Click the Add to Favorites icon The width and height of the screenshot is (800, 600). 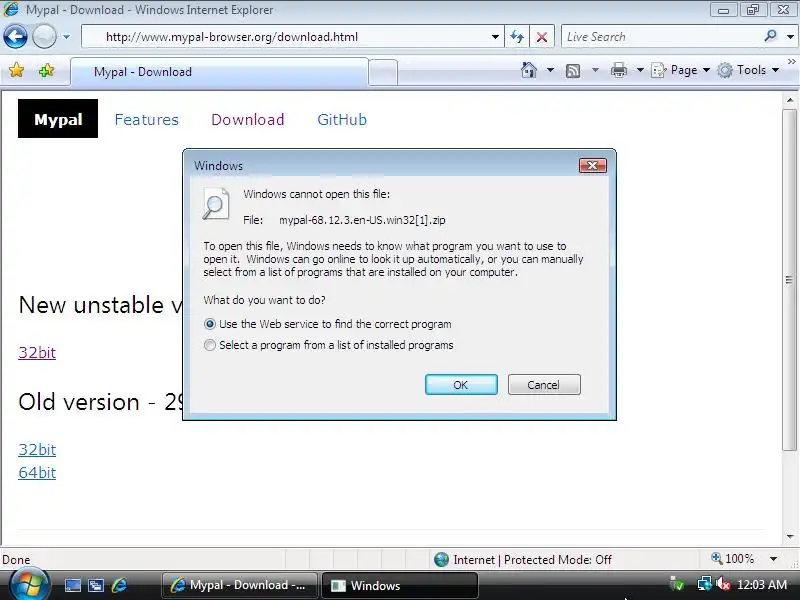47,70
